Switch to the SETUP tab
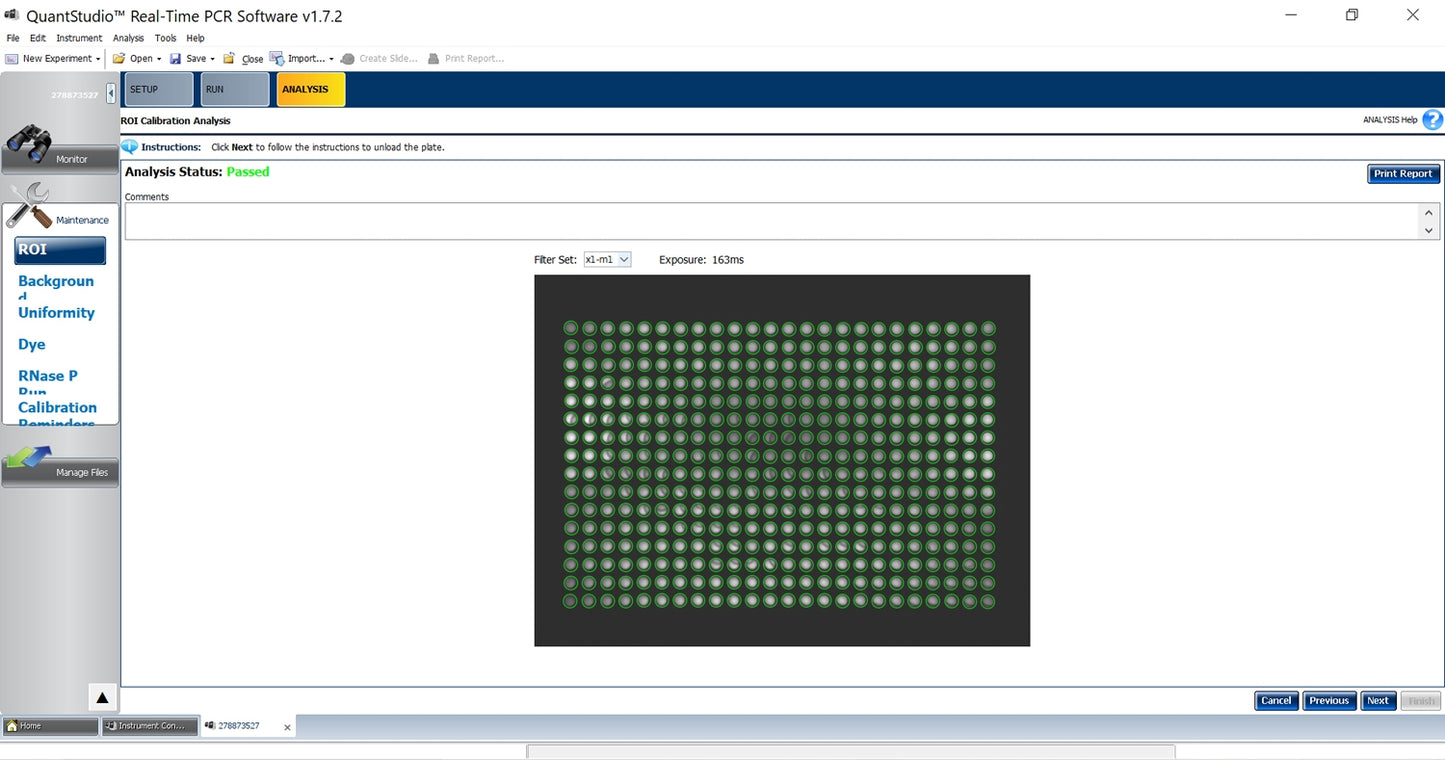Screen dimensions: 1445x760 (x=158, y=89)
